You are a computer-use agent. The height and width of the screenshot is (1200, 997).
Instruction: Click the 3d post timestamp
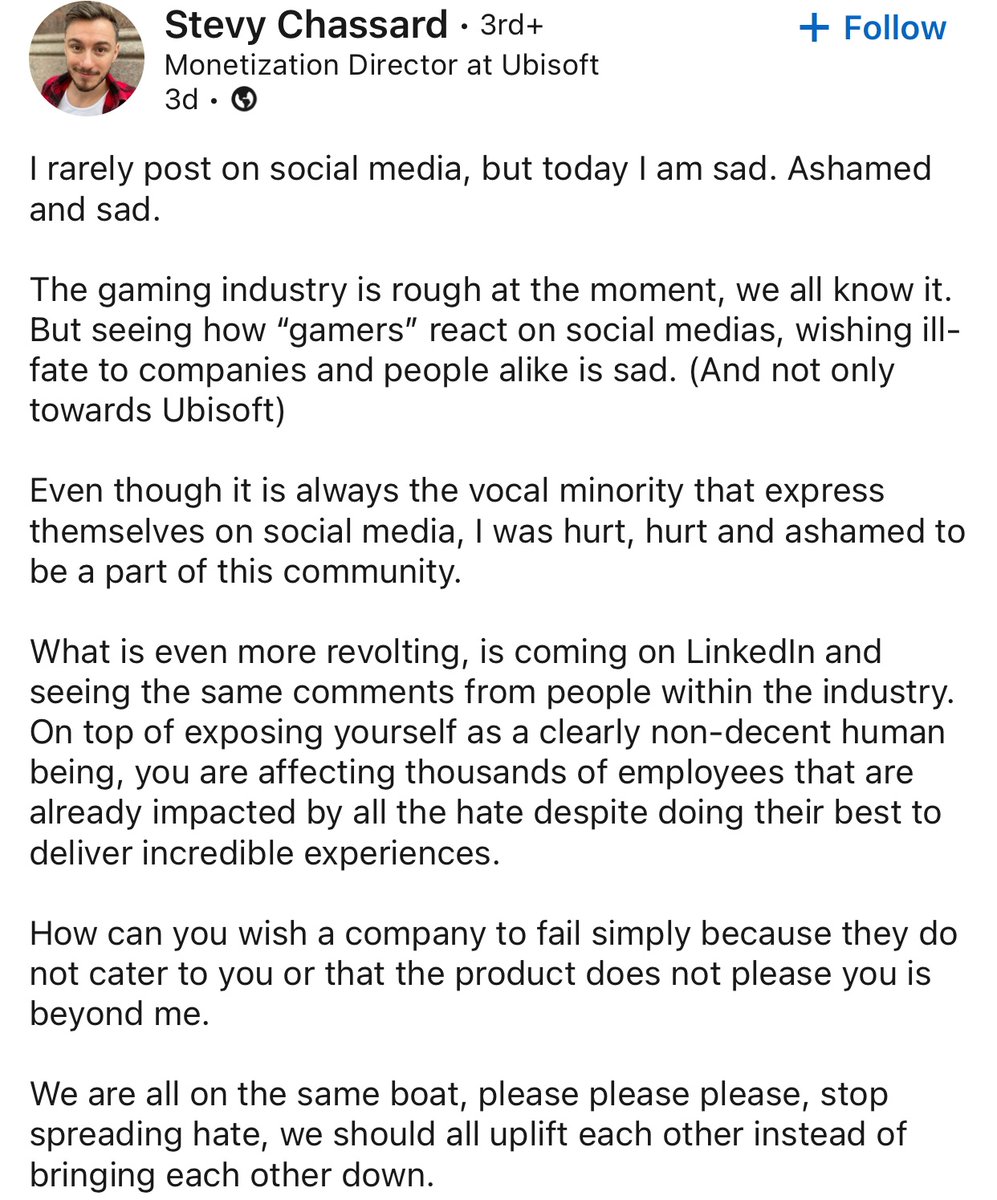click(x=180, y=98)
